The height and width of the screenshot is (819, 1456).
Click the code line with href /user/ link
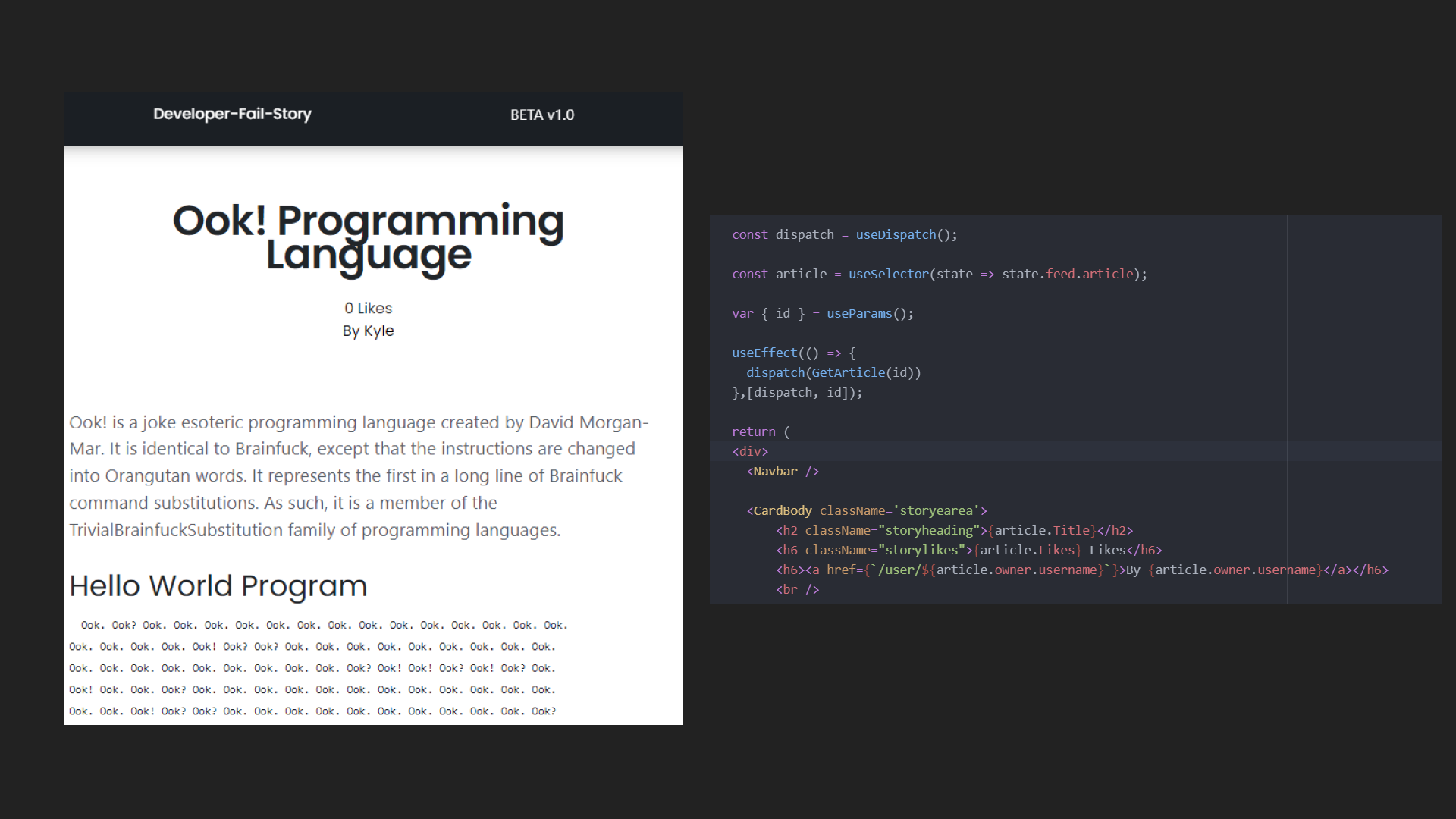1082,570
